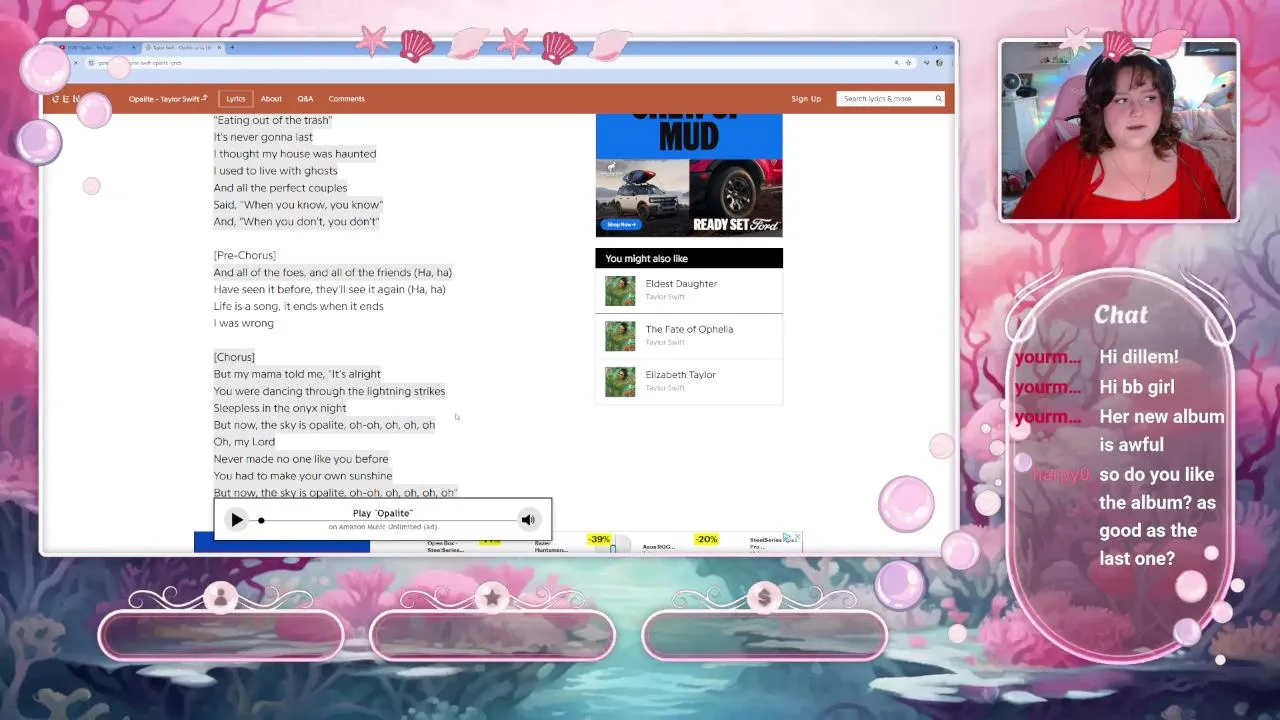Click The Fate of Ophelia album thumbnail
The width and height of the screenshot is (1280, 720).
620,336
